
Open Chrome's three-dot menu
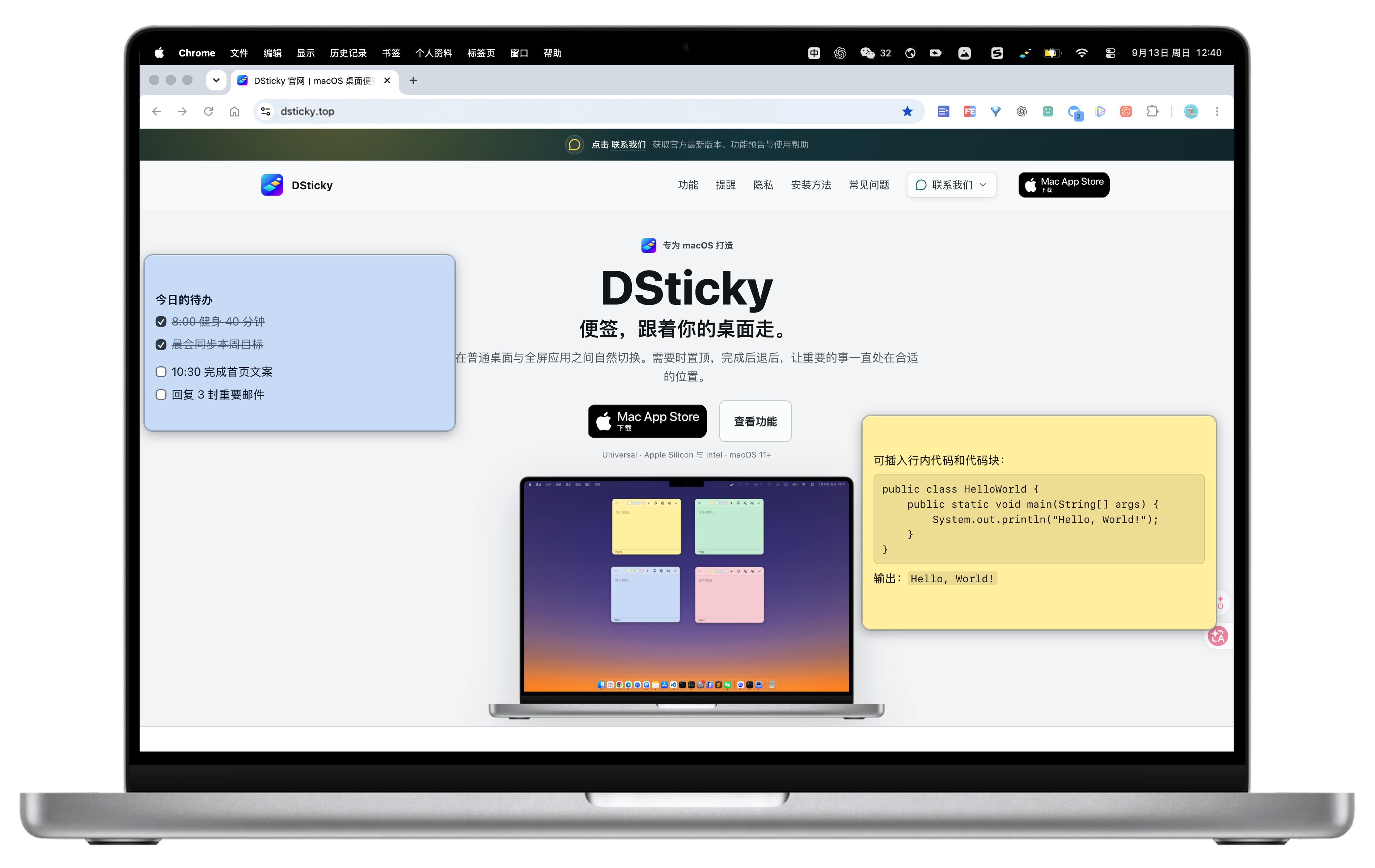(x=1217, y=111)
